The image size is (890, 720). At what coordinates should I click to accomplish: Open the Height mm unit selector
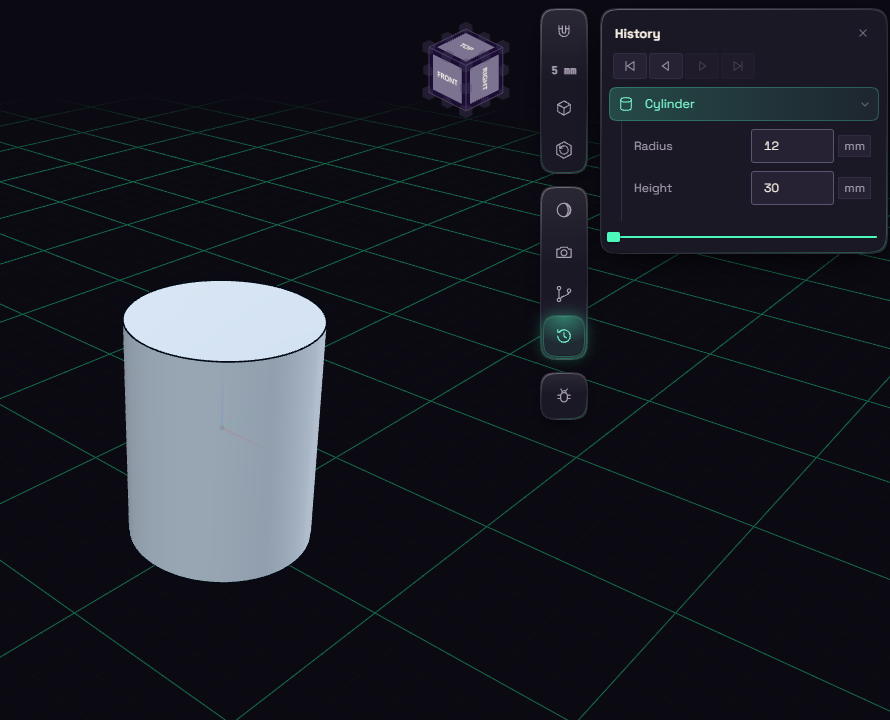854,189
